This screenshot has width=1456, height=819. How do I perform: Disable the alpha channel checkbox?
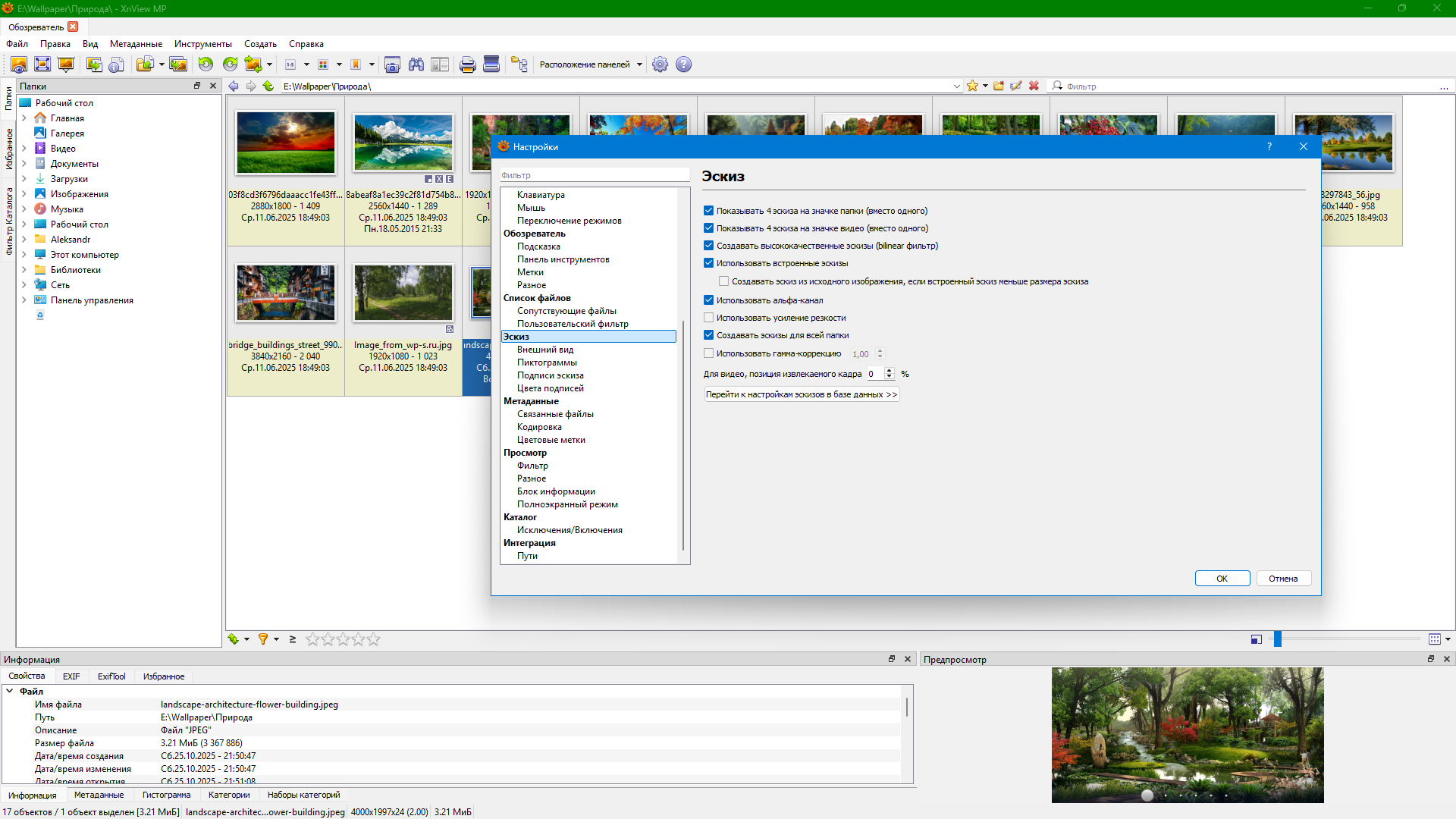coord(708,300)
